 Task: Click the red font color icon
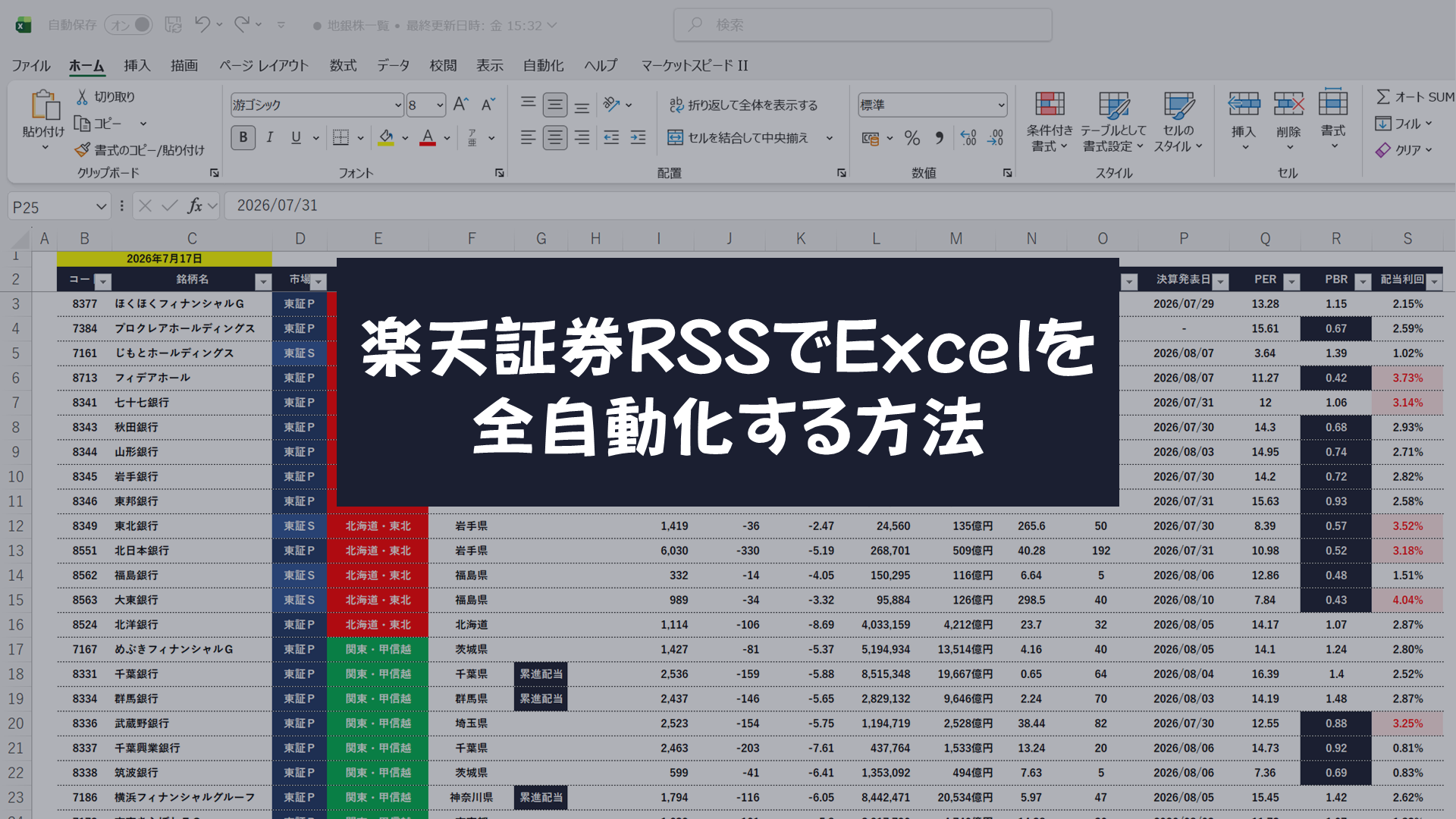[x=428, y=138]
